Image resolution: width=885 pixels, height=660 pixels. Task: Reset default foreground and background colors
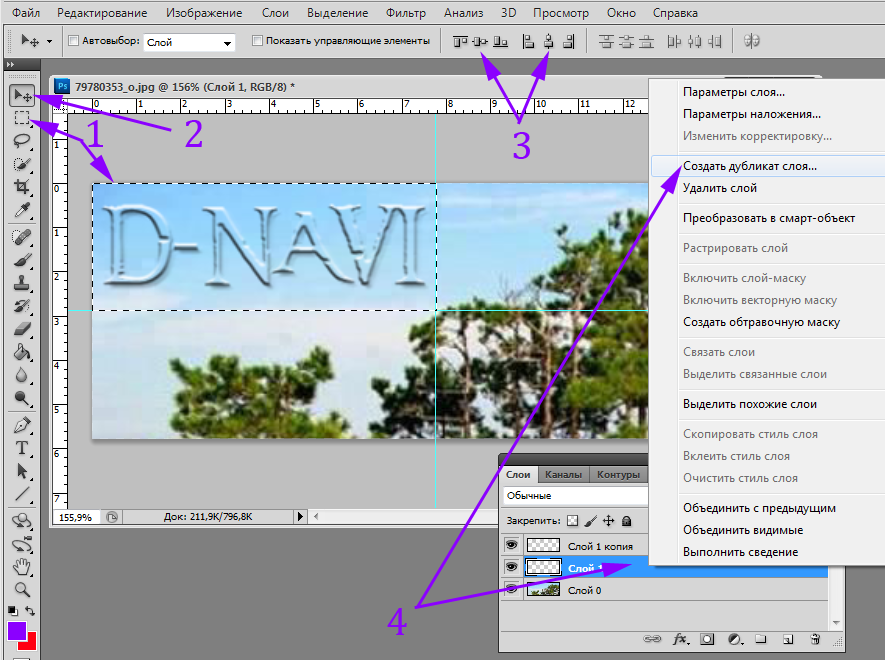coord(12,611)
